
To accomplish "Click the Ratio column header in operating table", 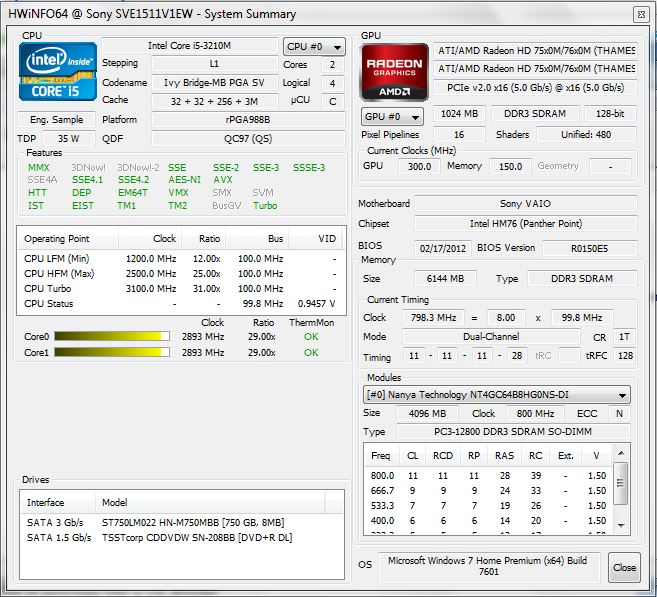I will point(203,239).
